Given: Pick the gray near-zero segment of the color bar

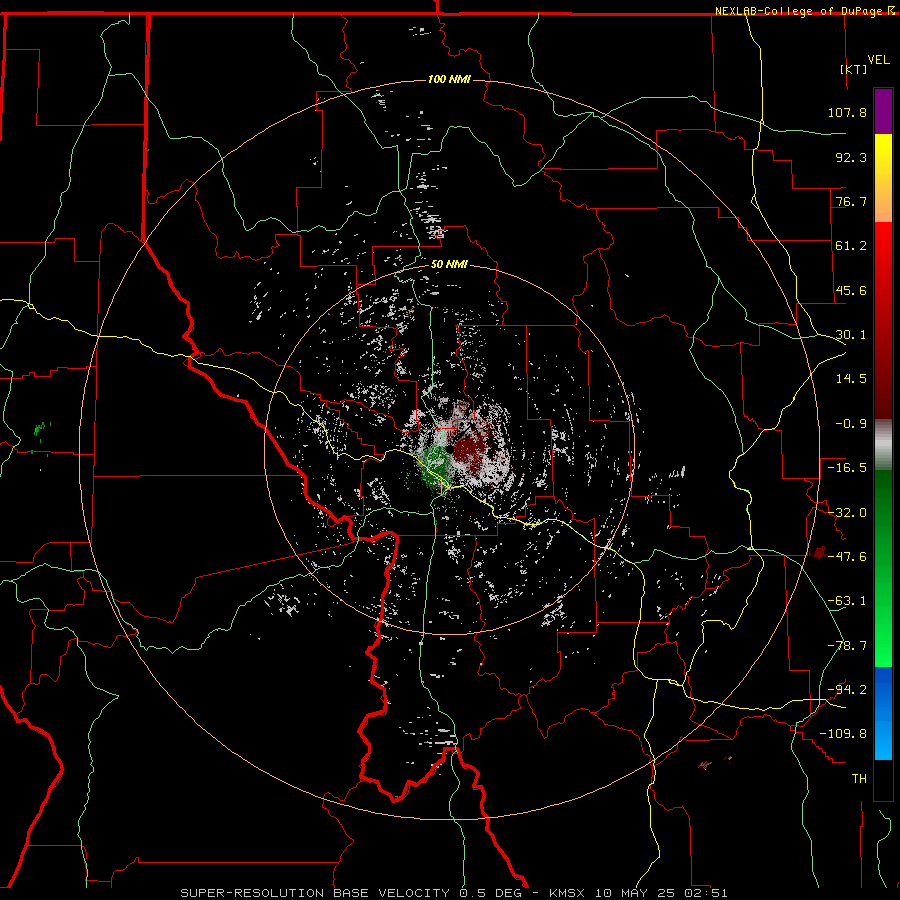Looking at the screenshot, I should [883, 445].
